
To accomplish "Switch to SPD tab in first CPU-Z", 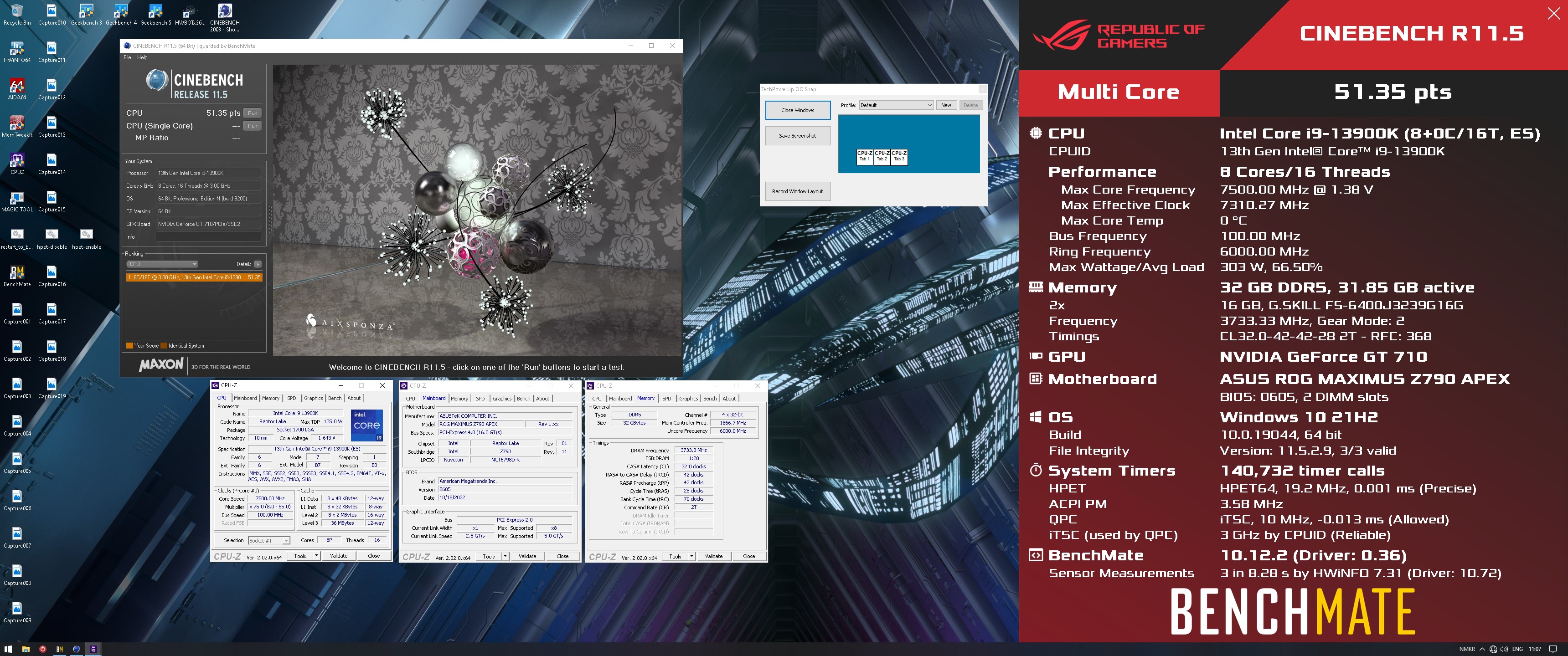I will click(x=292, y=398).
